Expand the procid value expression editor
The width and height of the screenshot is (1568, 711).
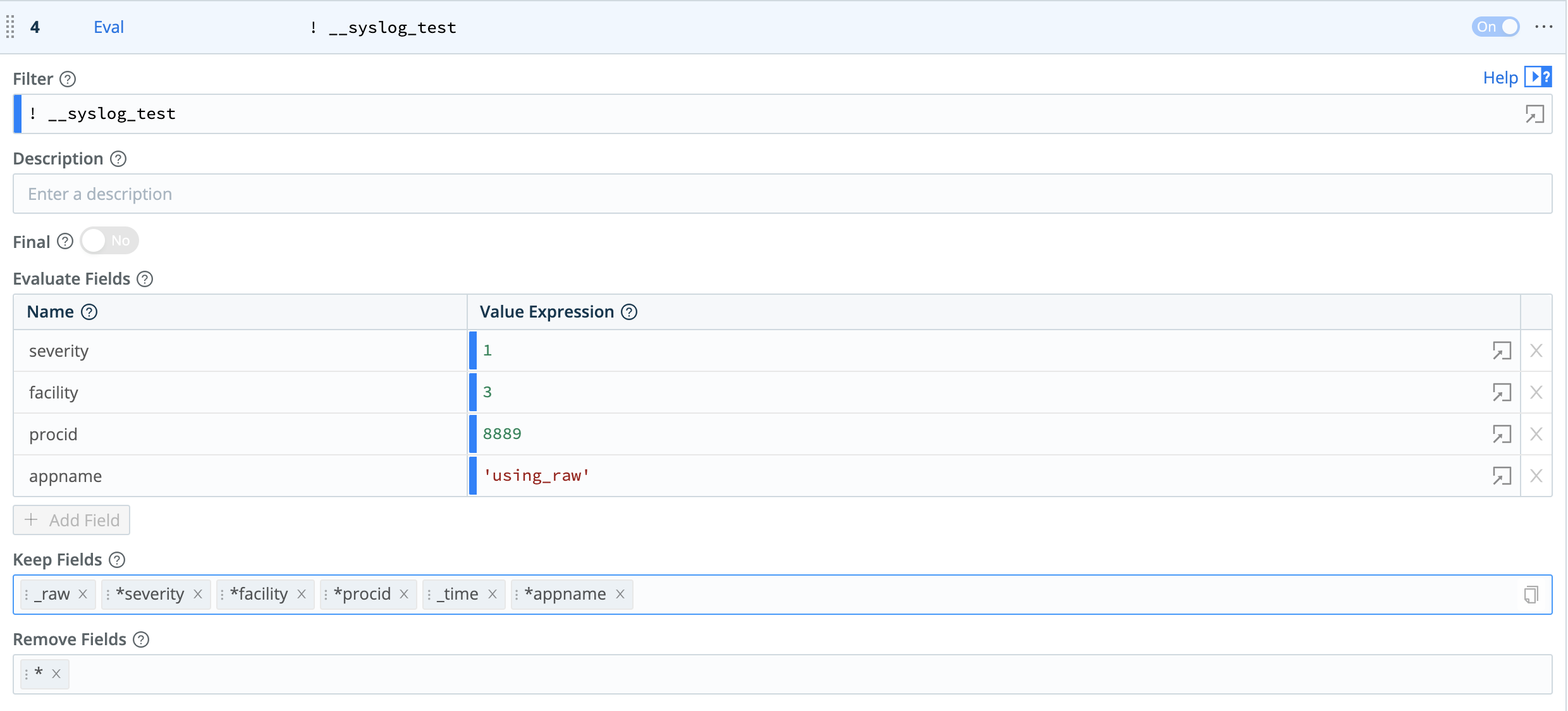[1501, 434]
